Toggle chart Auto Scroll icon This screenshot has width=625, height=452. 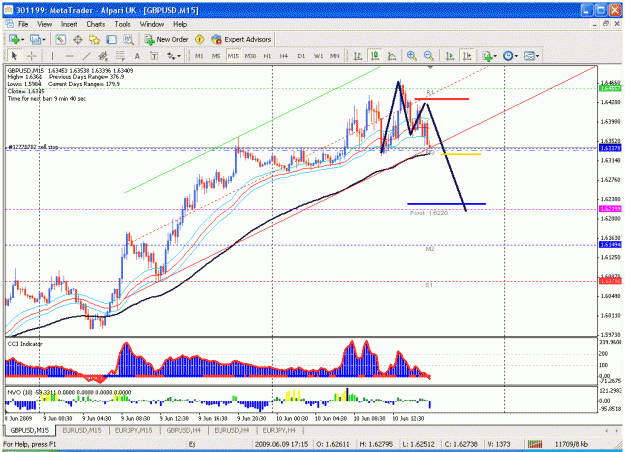[x=450, y=56]
